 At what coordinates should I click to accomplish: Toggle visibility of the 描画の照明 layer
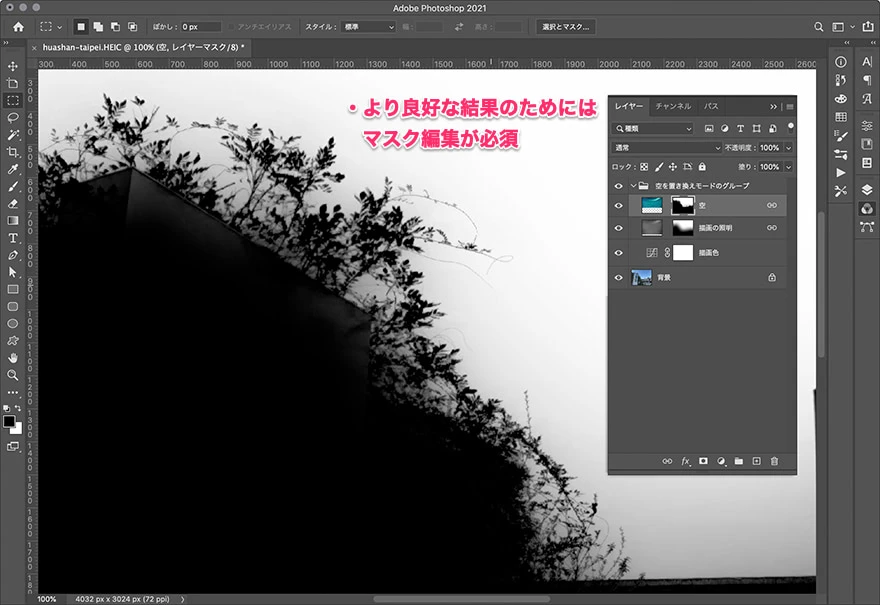[x=619, y=229]
